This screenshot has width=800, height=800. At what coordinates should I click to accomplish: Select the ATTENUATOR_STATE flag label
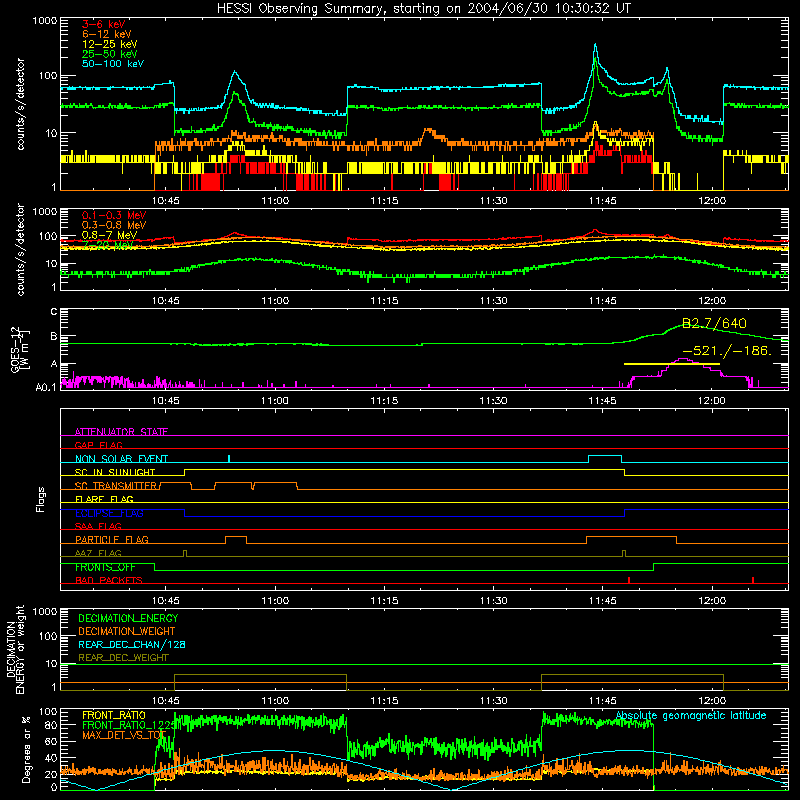pos(121,432)
